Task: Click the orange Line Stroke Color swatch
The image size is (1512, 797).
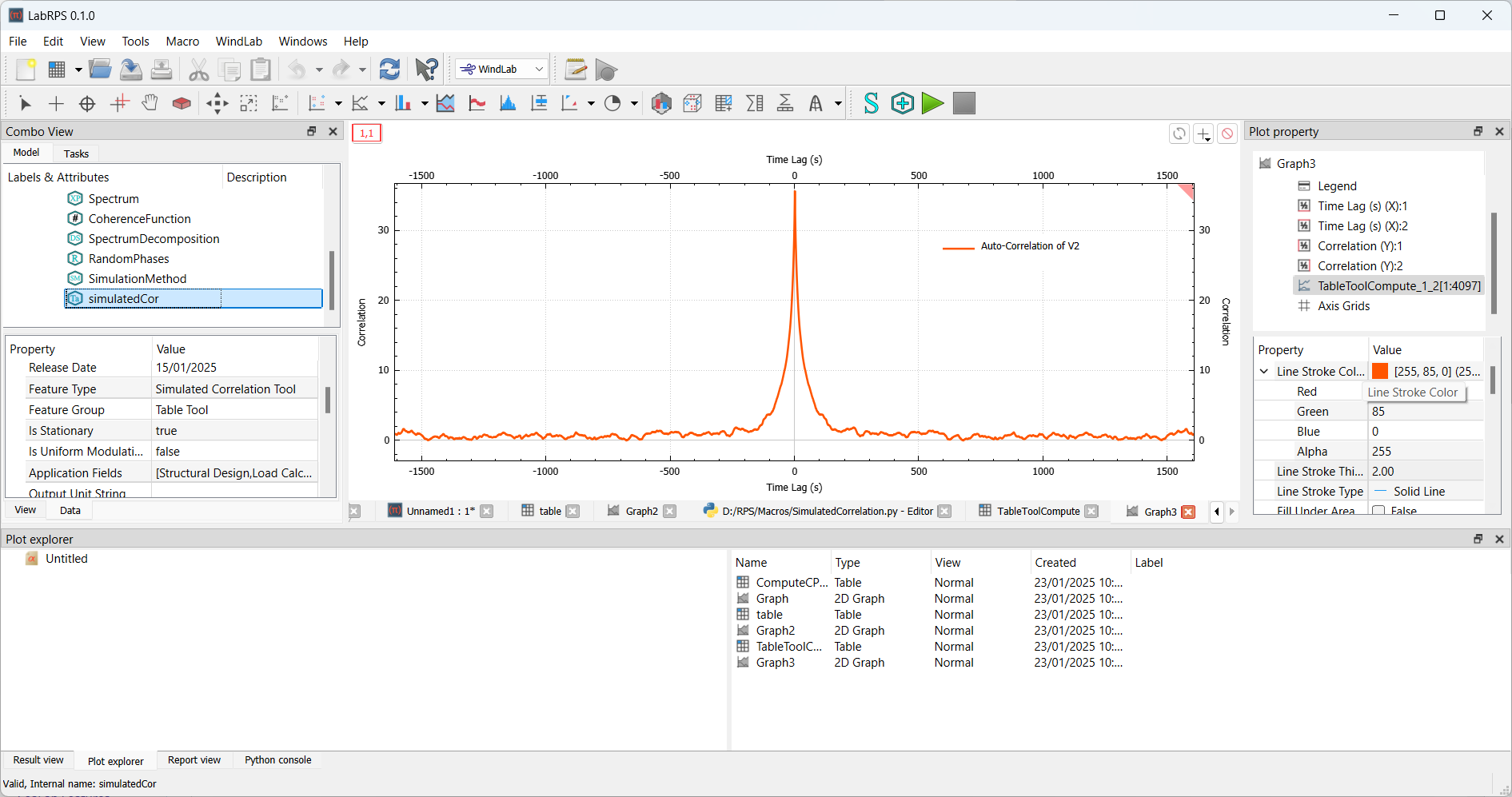Action: point(1380,372)
